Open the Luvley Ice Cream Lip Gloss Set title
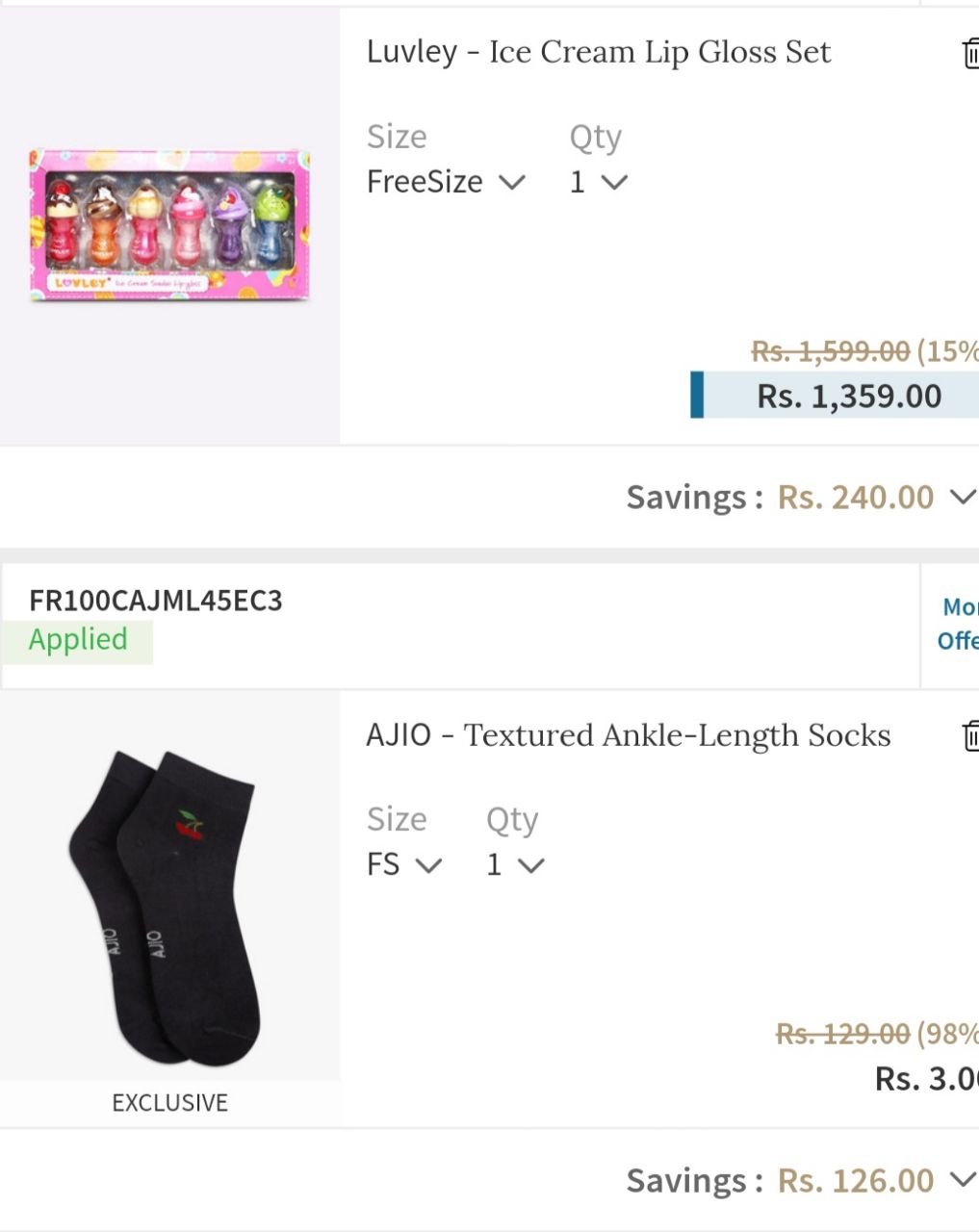This screenshot has height=1232, width=979. pyautogui.click(x=598, y=52)
